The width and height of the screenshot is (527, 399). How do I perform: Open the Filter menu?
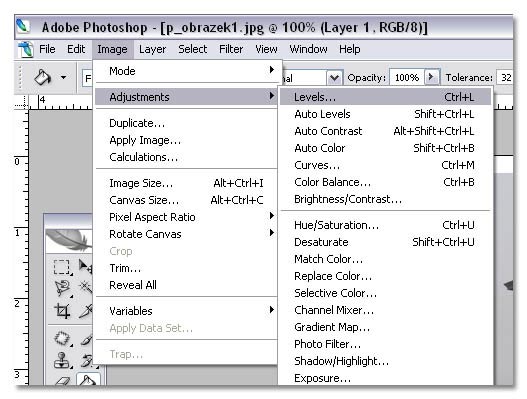click(231, 49)
